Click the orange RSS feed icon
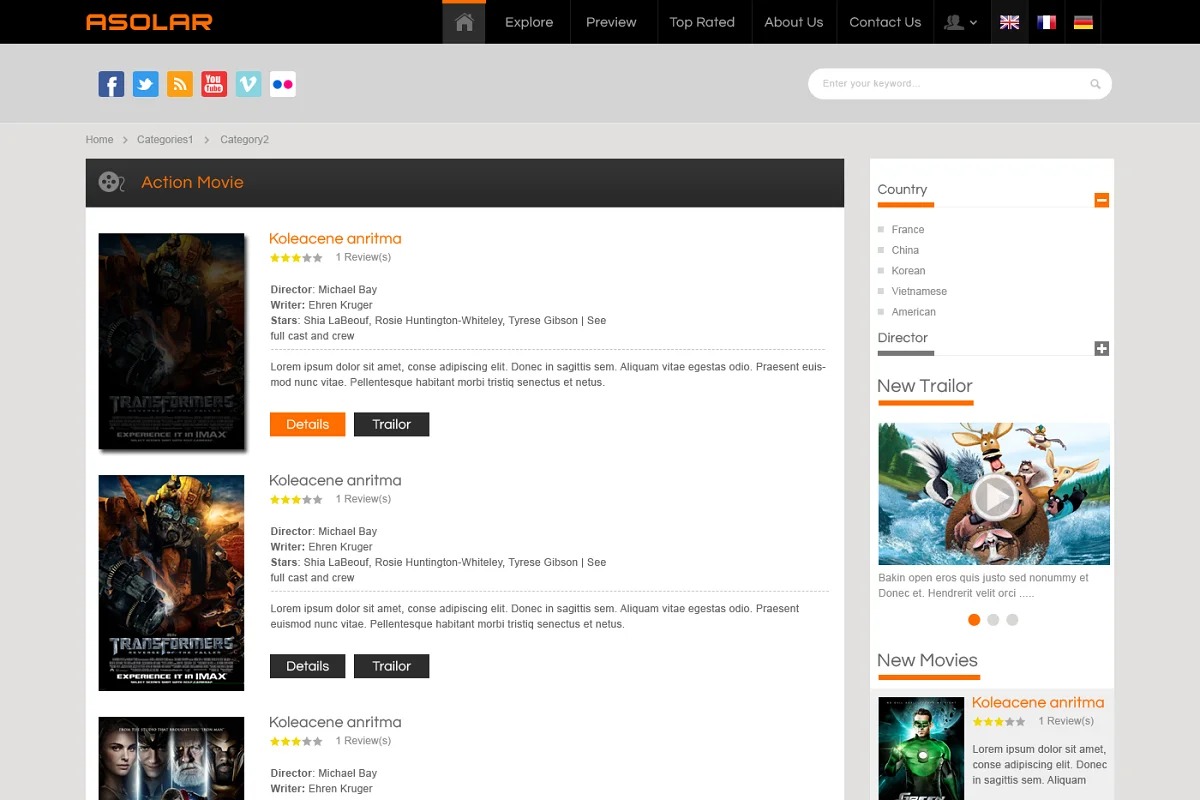The image size is (1200, 800). 180,84
